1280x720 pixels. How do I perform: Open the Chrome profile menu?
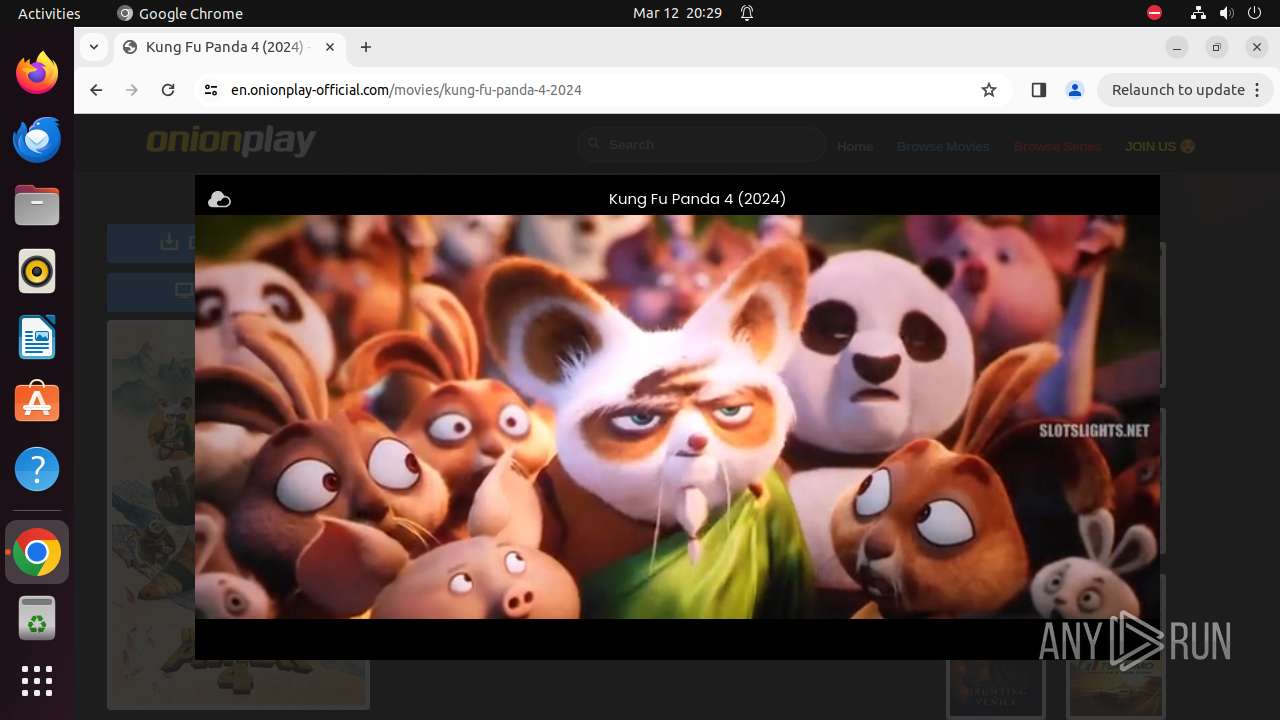(1075, 90)
